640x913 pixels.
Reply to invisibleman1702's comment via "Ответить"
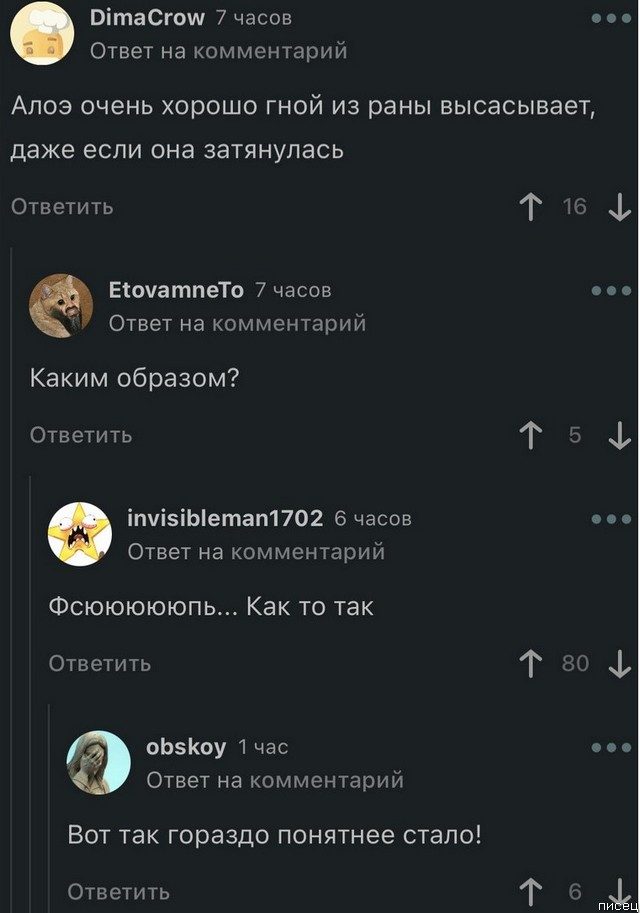pyautogui.click(x=100, y=663)
